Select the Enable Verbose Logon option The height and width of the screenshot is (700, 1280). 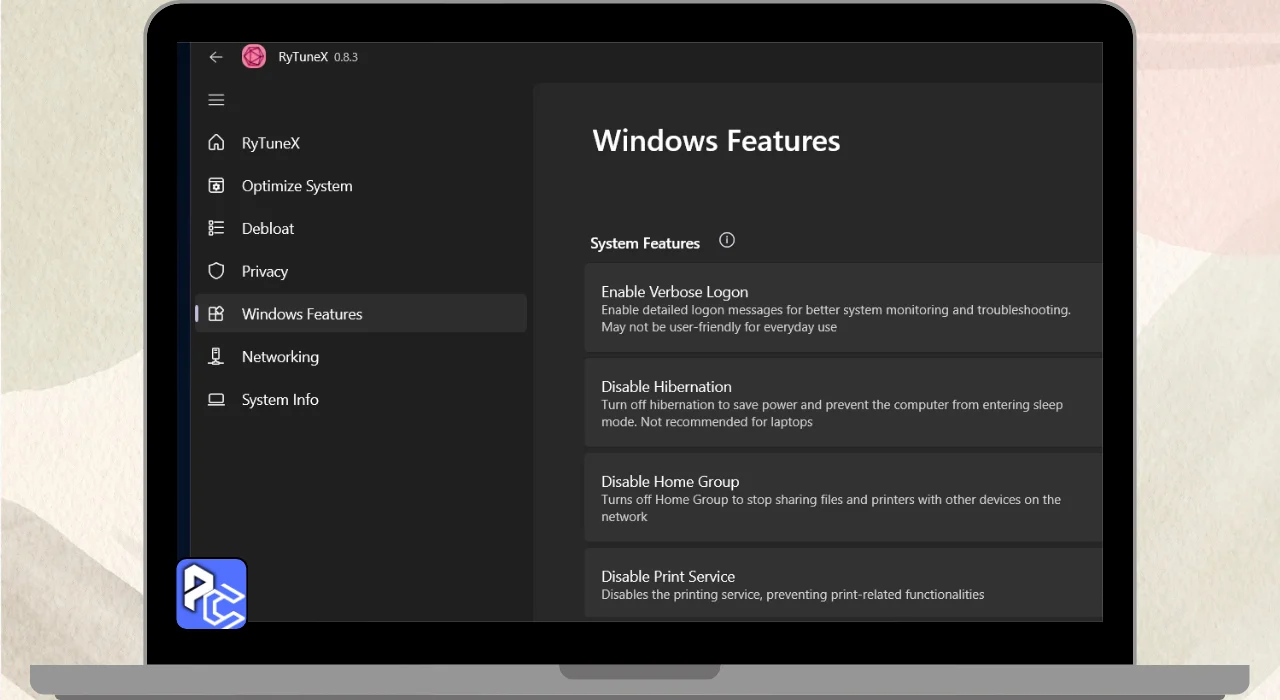[x=842, y=308]
